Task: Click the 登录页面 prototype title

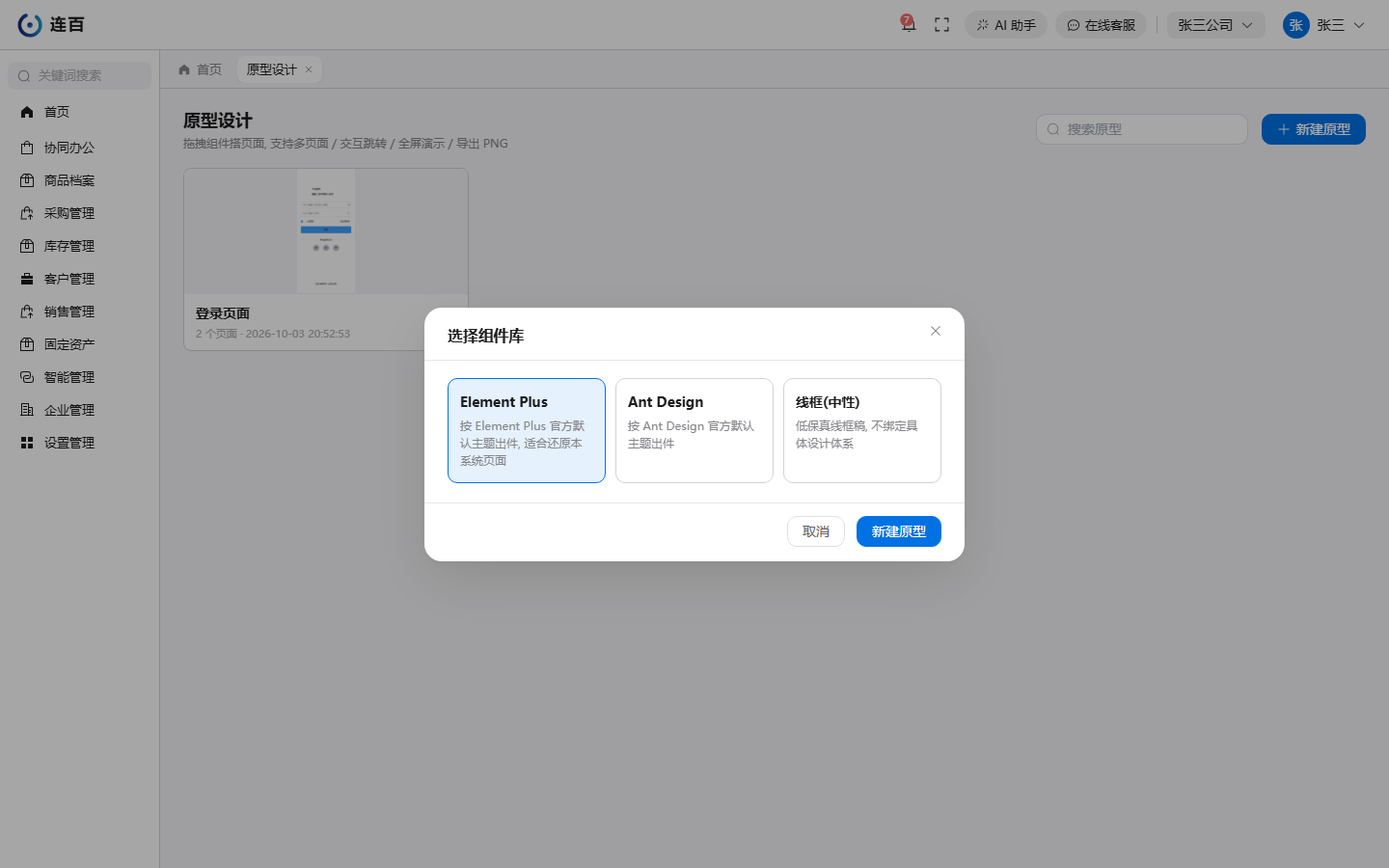Action: pyautogui.click(x=223, y=313)
